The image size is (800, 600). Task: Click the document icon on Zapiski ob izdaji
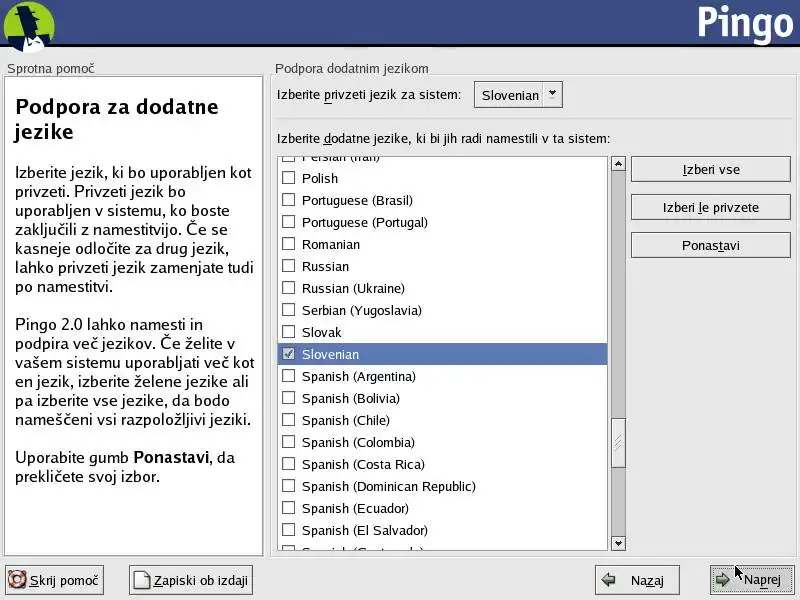pos(141,580)
